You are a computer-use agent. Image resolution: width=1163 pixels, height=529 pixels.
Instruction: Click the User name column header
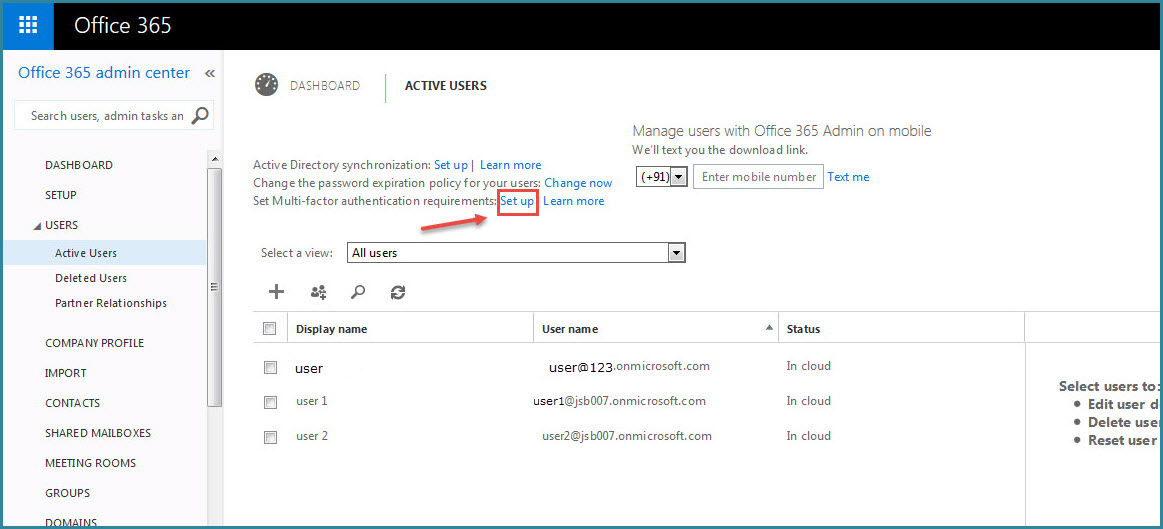(x=570, y=329)
